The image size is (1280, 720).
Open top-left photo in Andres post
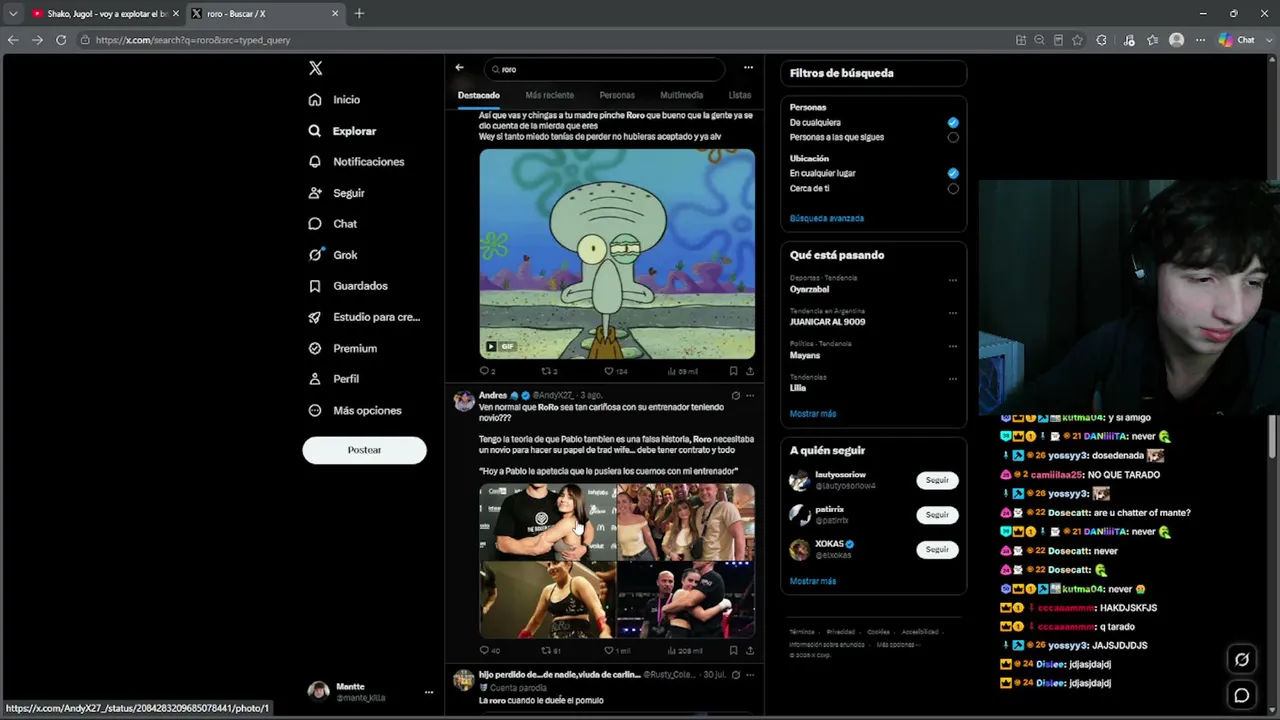point(547,522)
